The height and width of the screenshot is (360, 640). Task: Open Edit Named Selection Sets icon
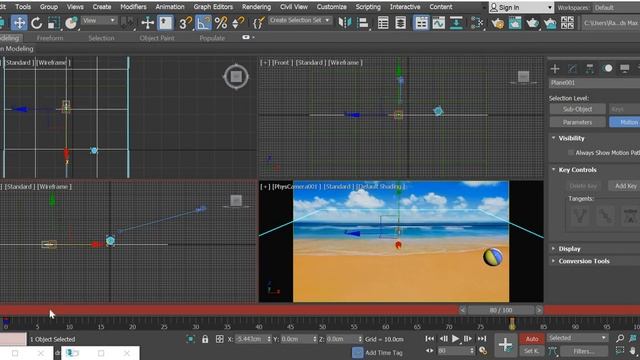258,23
